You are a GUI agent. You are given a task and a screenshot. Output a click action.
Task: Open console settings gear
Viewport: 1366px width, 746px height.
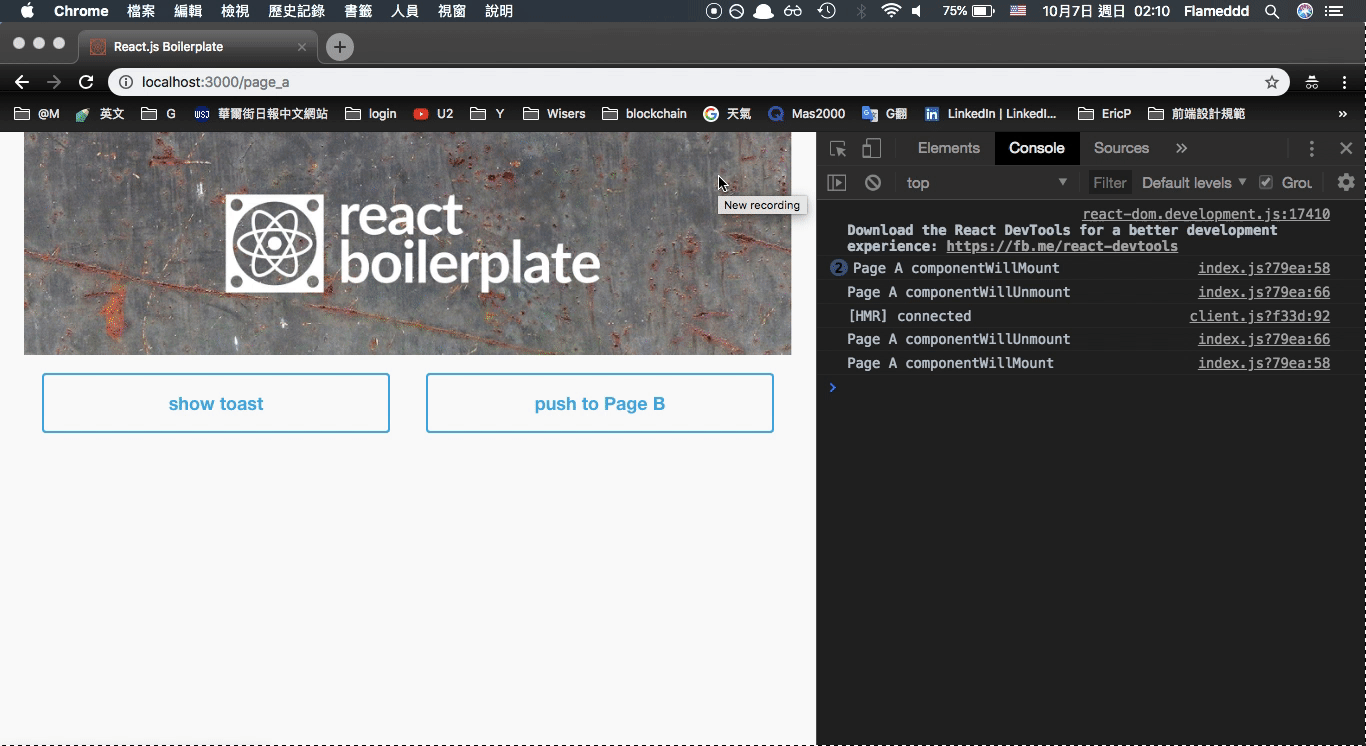[x=1346, y=182]
